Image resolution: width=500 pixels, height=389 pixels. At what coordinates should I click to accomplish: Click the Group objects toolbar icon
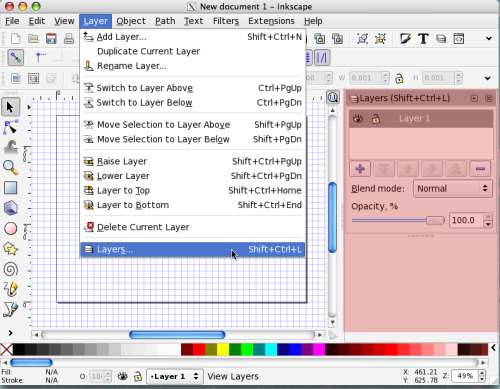click(x=362, y=39)
